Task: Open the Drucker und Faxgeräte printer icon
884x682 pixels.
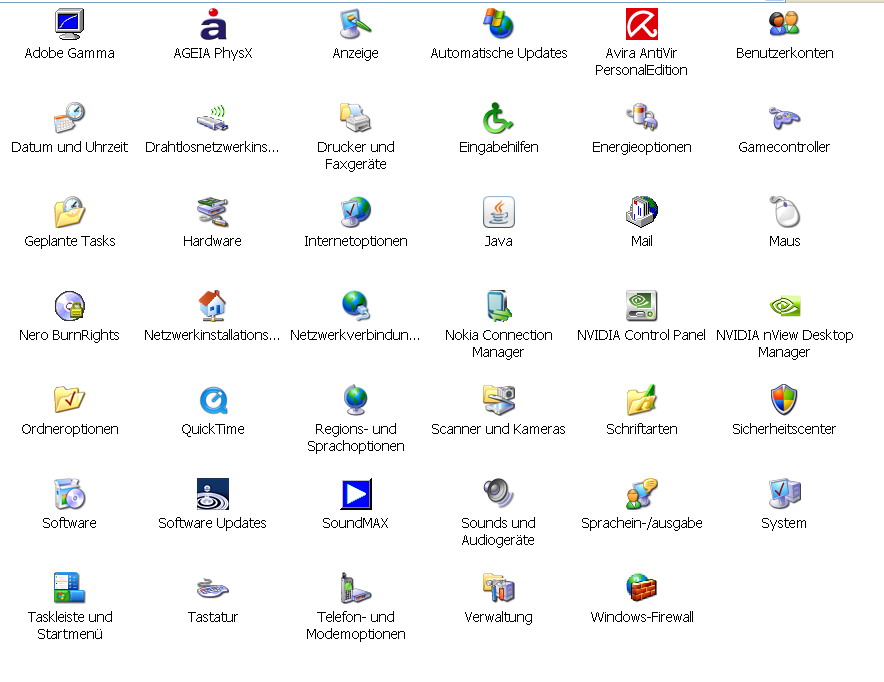Action: [x=355, y=118]
